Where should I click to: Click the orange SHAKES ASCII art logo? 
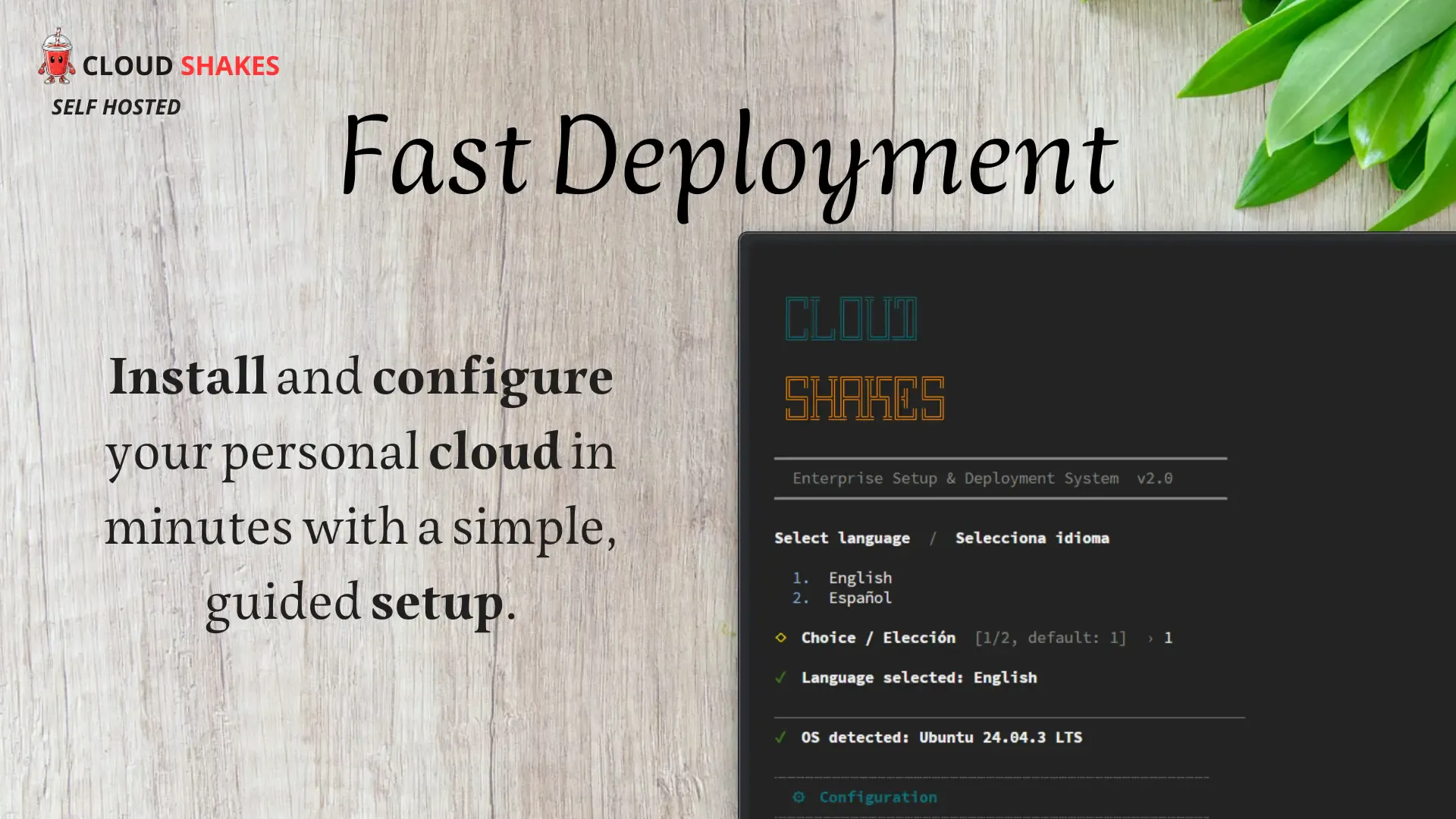[864, 398]
